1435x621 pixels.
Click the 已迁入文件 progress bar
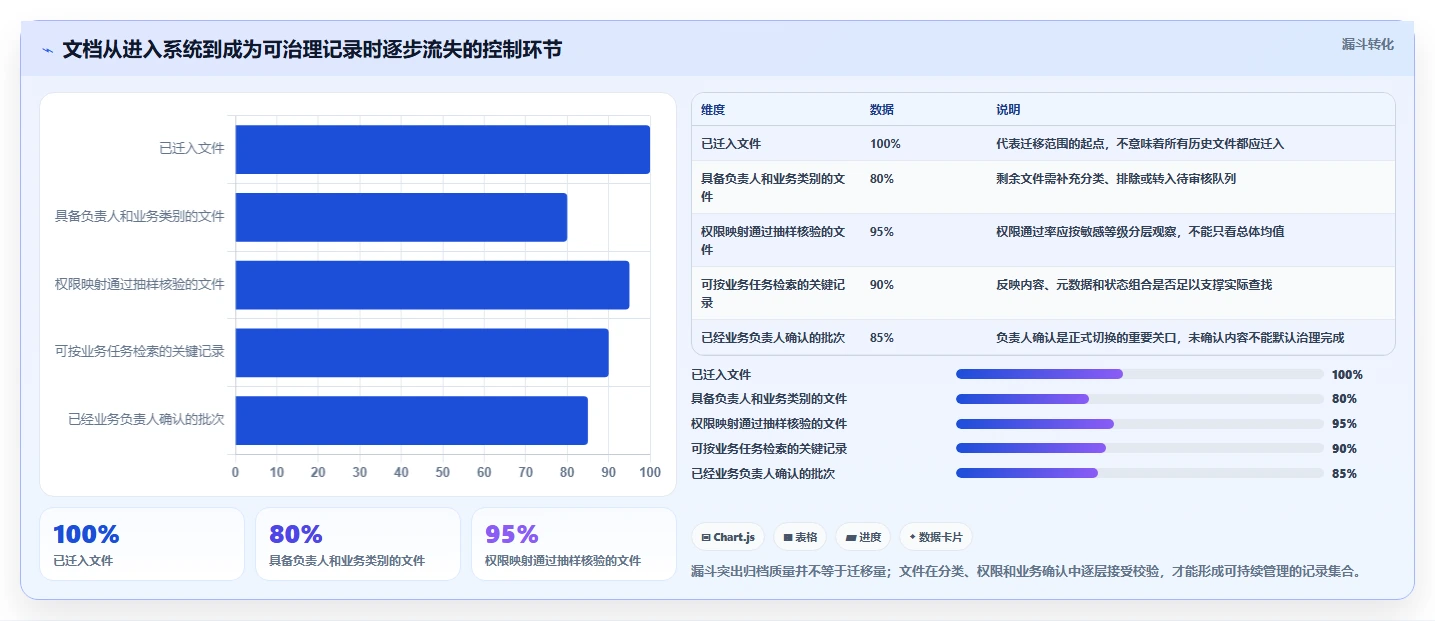pyautogui.click(x=1140, y=374)
